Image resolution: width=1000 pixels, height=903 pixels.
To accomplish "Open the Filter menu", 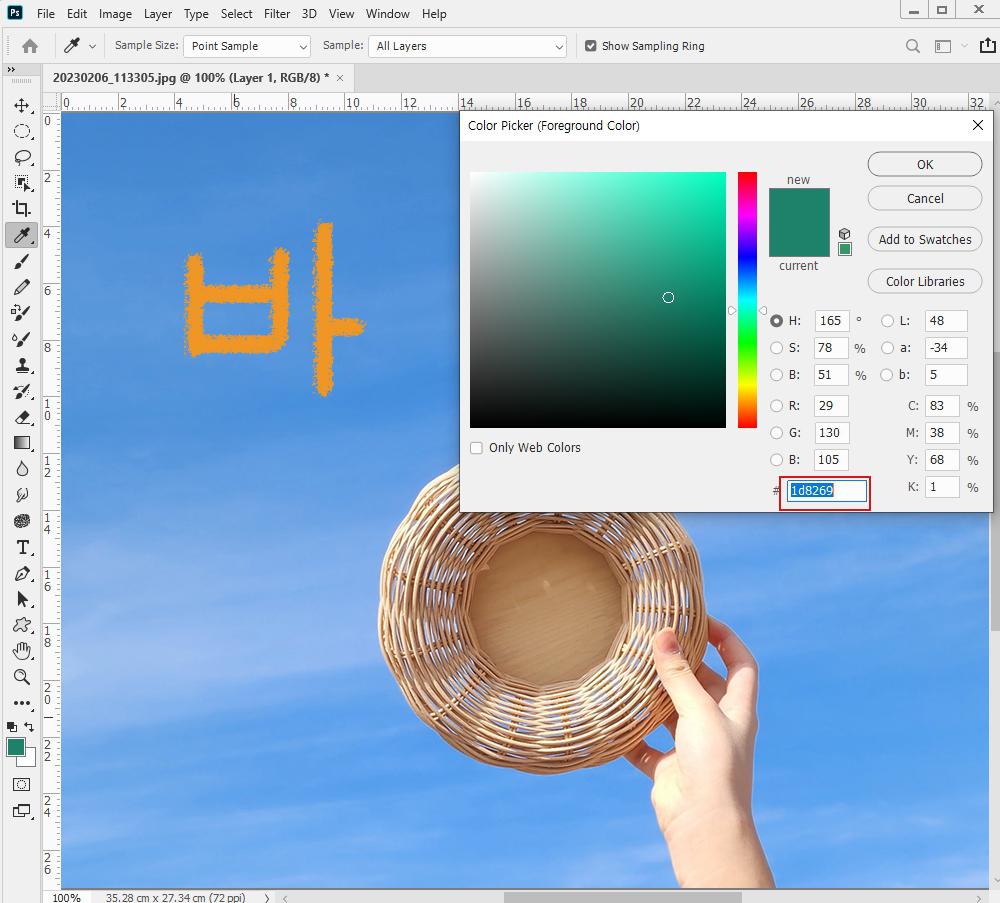I will tap(277, 13).
